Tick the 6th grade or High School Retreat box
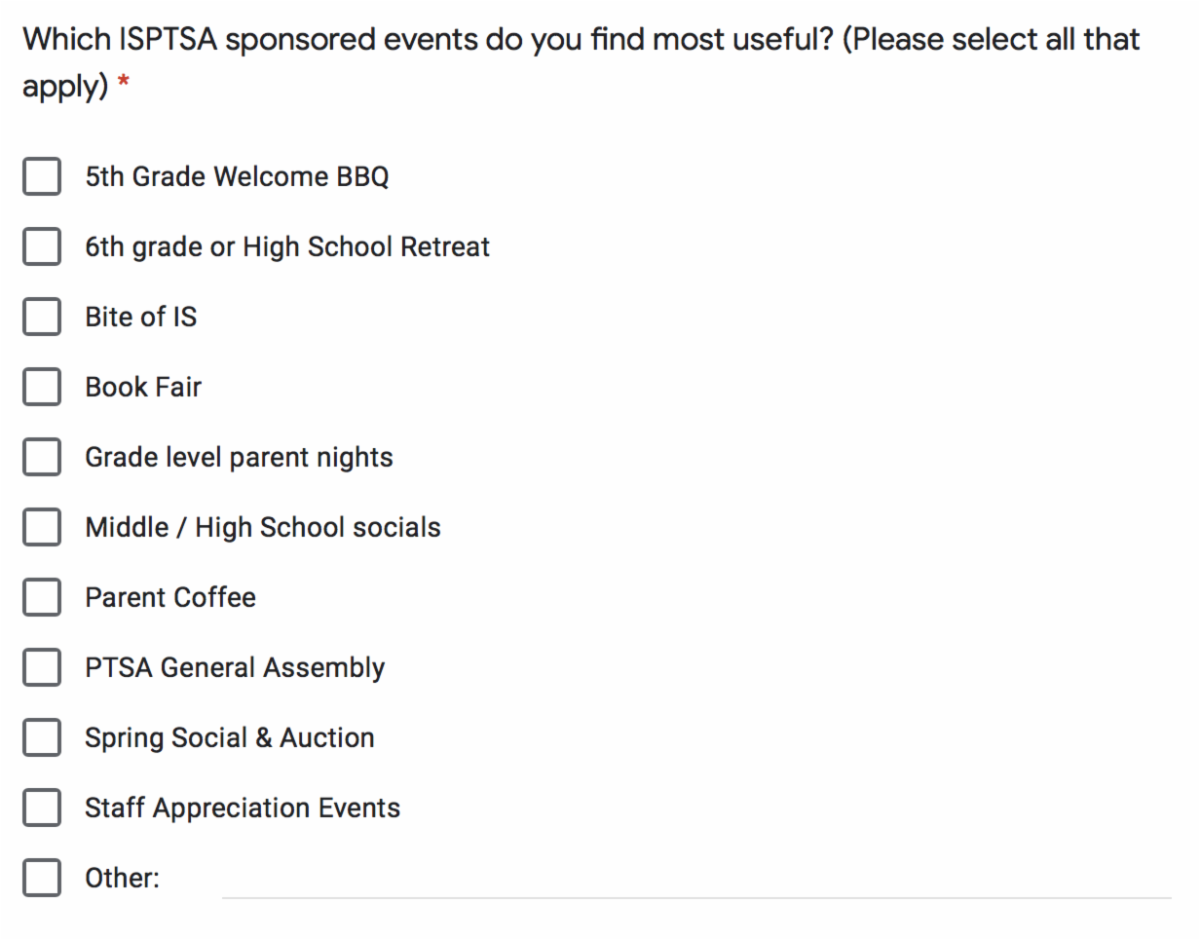Image resolution: width=1200 pixels, height=940 pixels. coord(41,248)
